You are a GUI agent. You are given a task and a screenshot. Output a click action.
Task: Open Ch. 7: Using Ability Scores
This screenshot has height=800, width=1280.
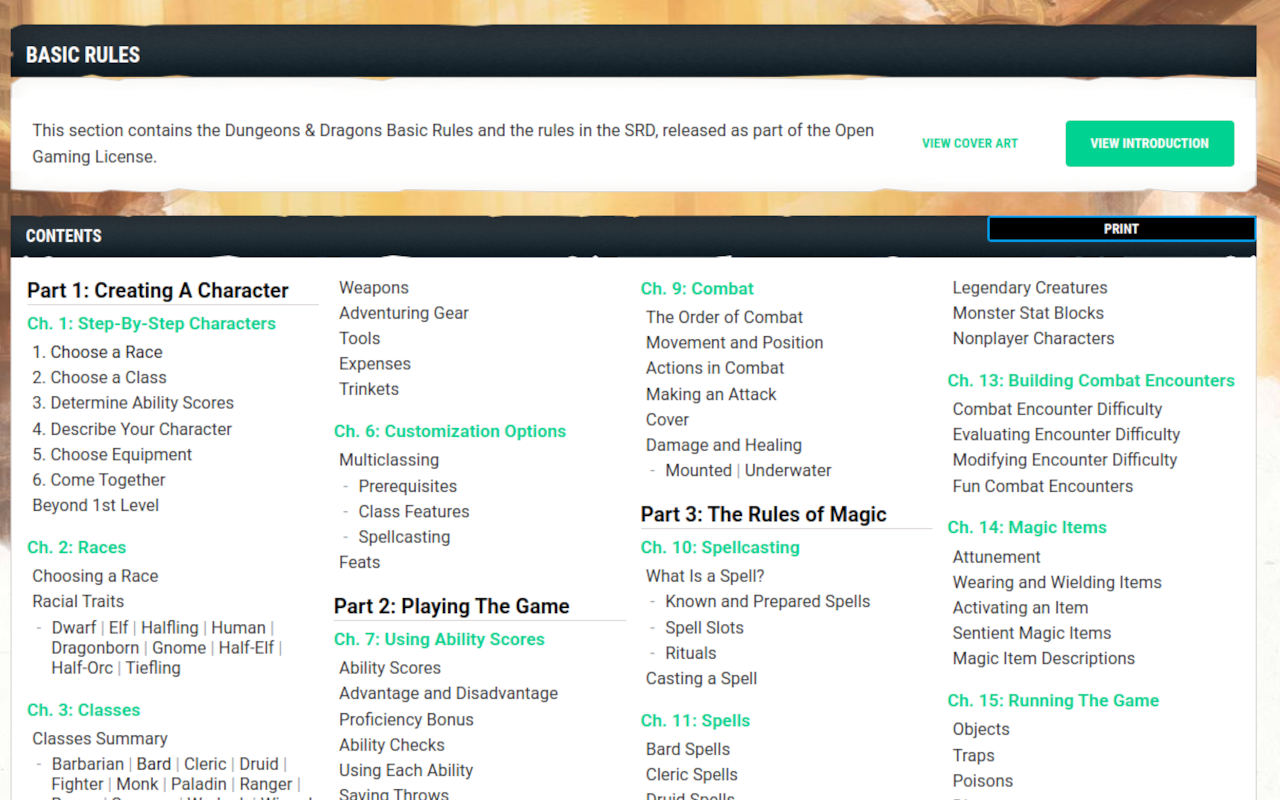pos(439,639)
